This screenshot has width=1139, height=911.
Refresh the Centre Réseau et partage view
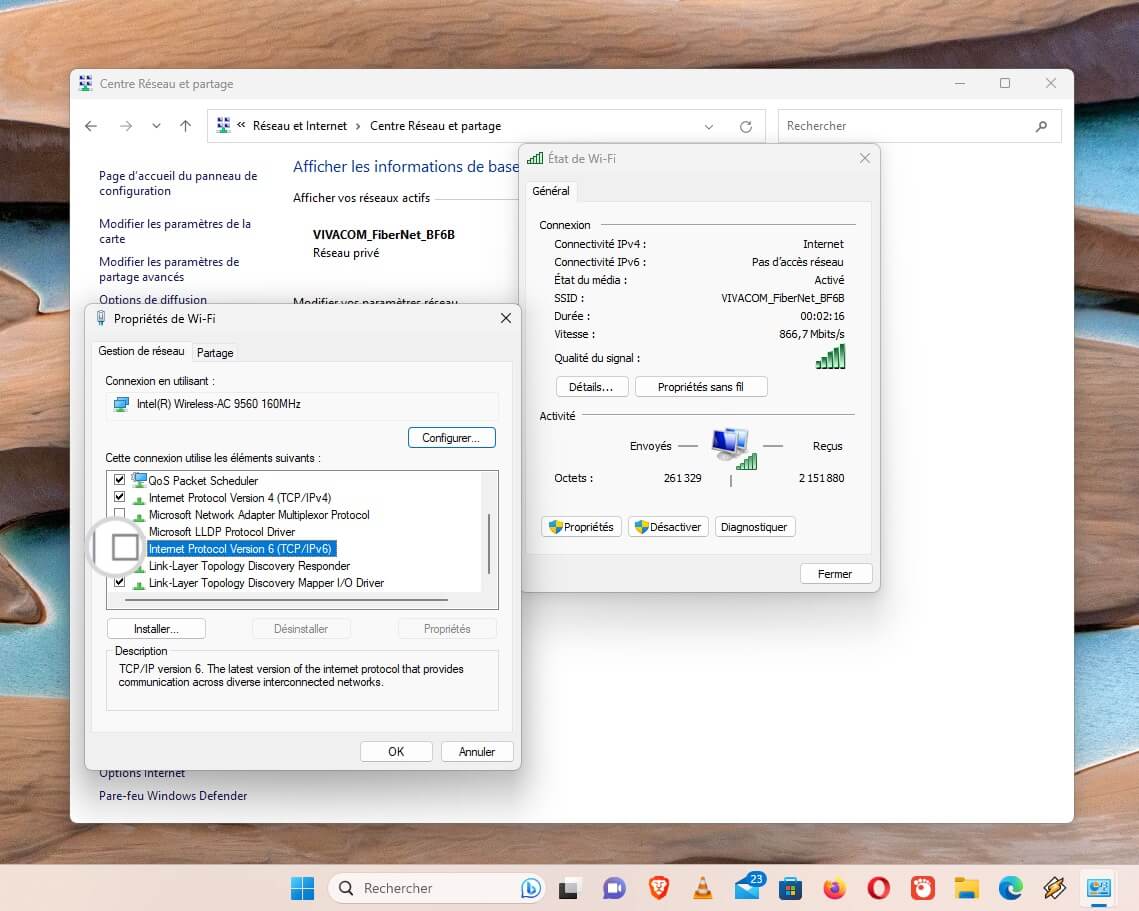pos(745,126)
